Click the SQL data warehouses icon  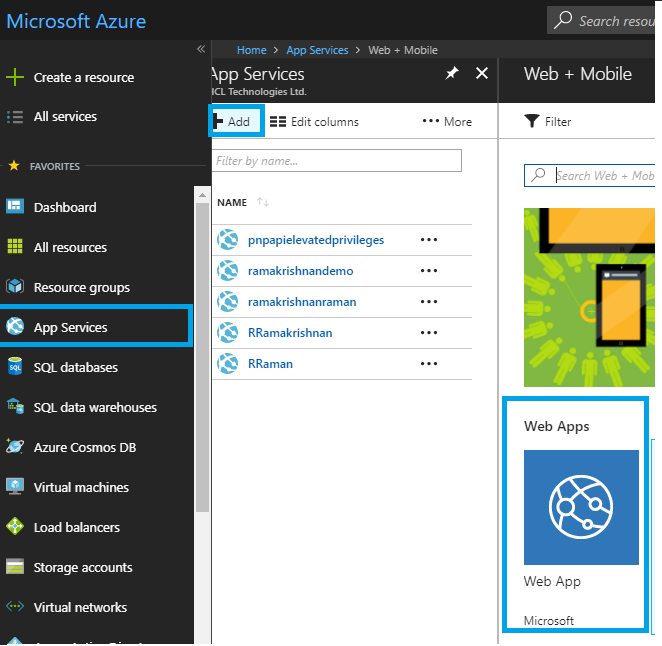pos(15,406)
